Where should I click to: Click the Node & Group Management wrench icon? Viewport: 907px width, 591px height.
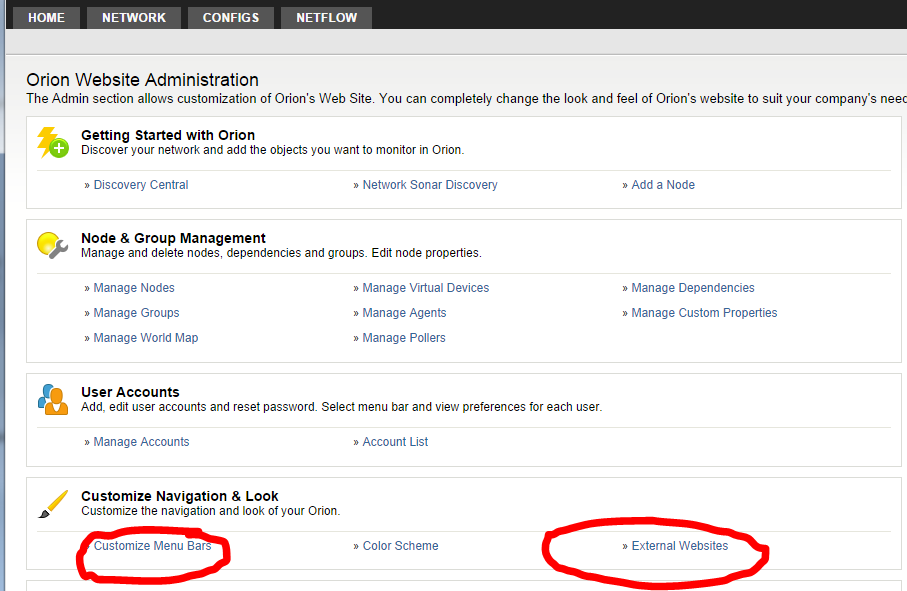[x=53, y=245]
